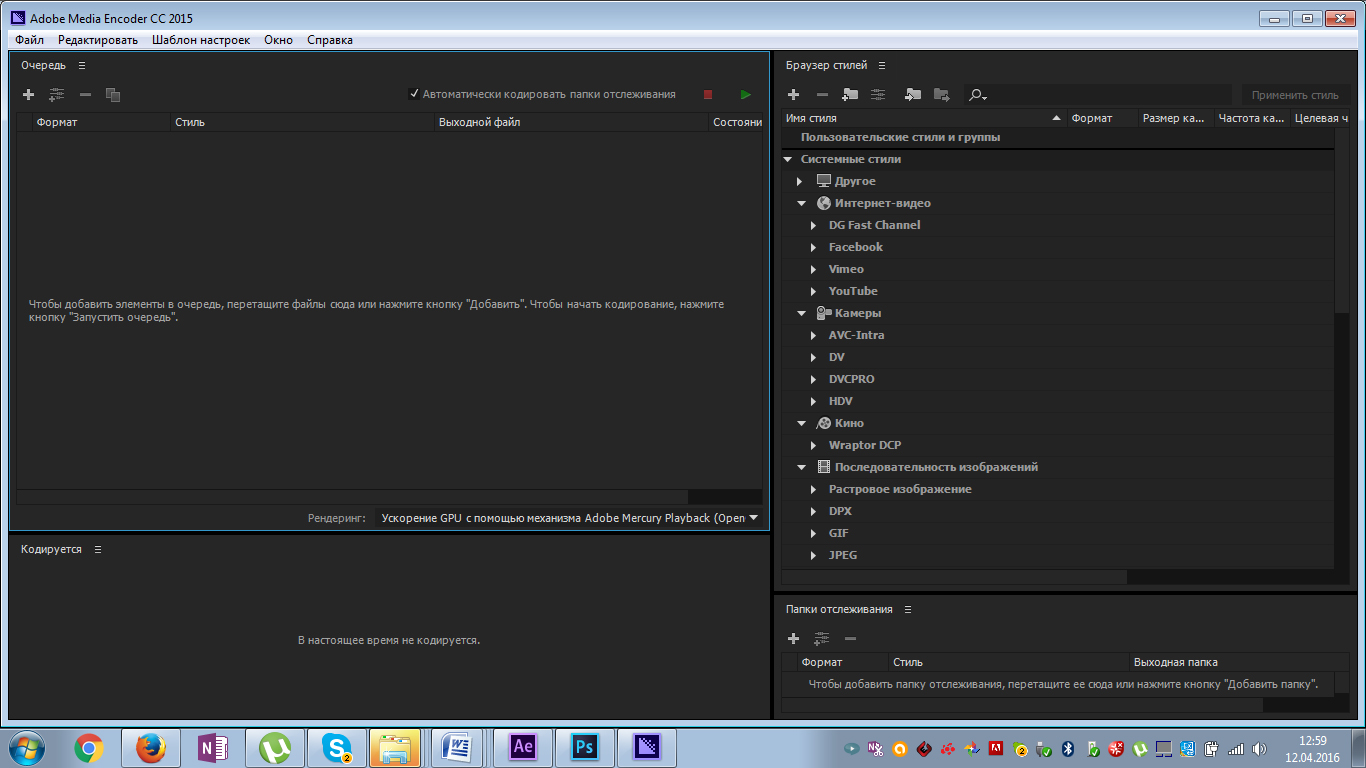Open the Windows Start menu
This screenshot has height=768, width=1366.
(x=27, y=747)
